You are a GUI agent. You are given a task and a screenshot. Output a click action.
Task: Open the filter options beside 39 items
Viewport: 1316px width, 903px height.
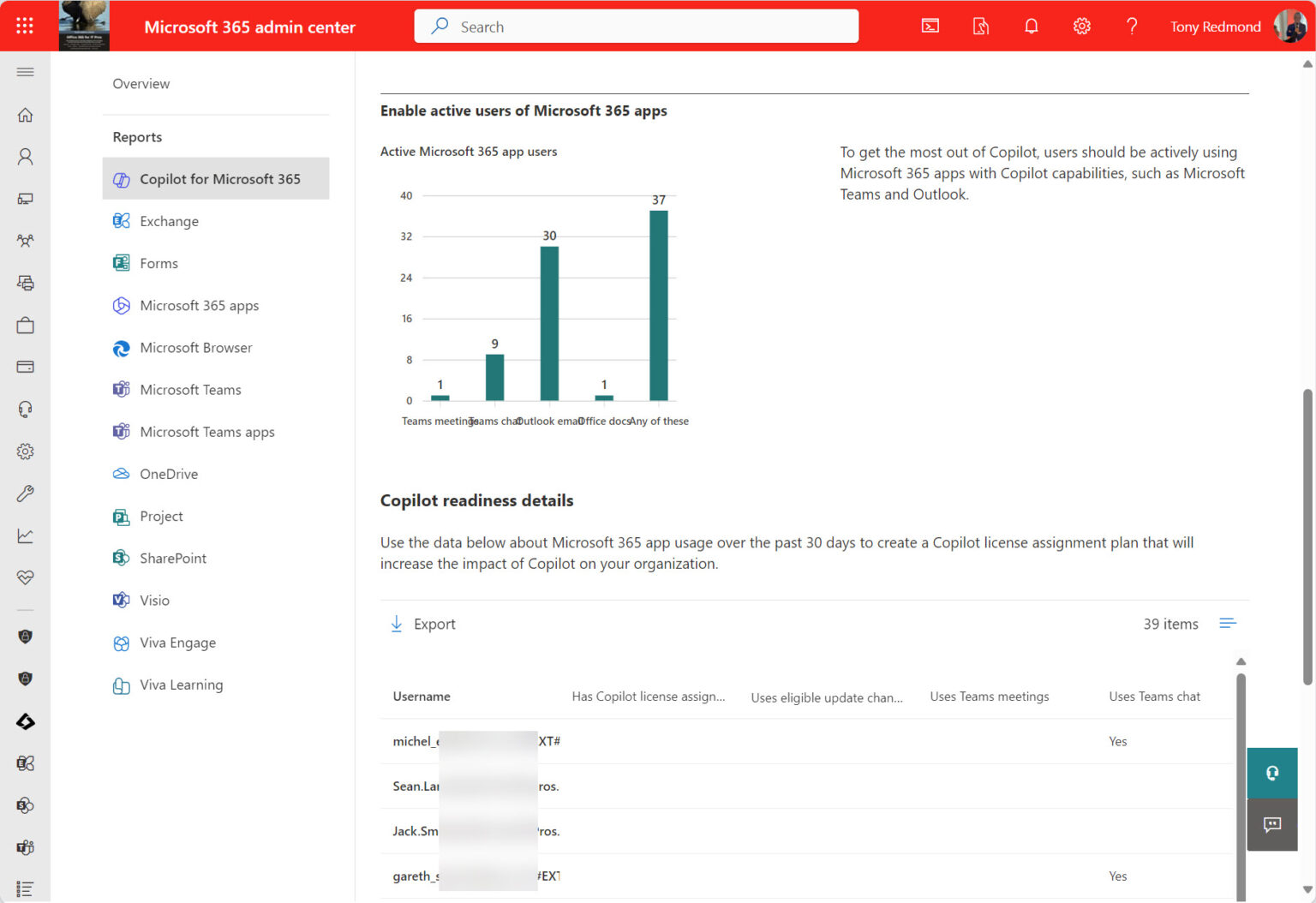pyautogui.click(x=1228, y=624)
